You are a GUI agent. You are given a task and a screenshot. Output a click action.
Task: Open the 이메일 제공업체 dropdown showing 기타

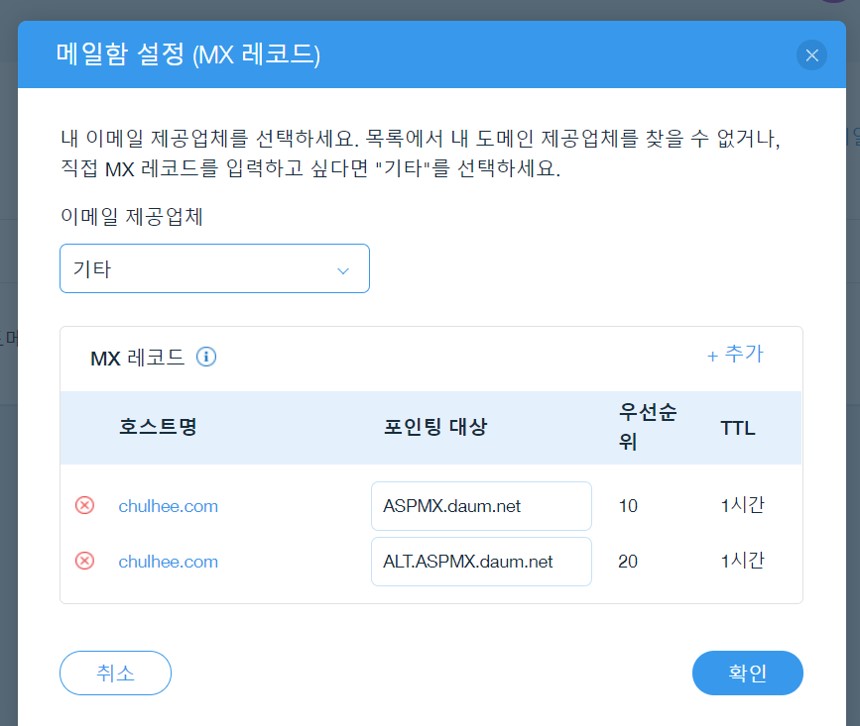click(x=214, y=269)
